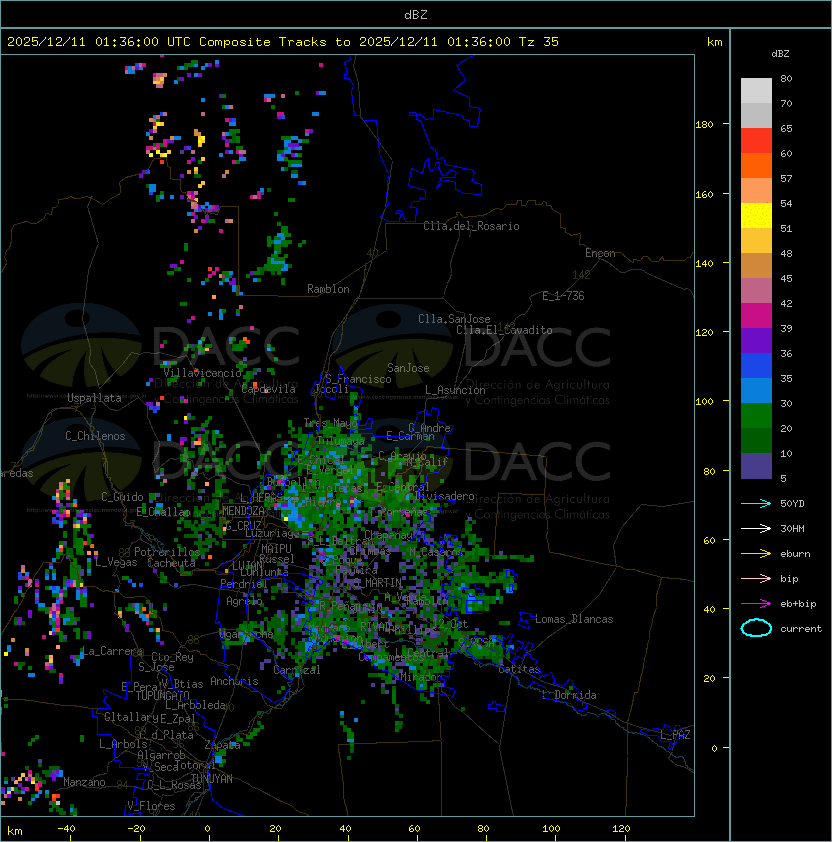The image size is (832, 842).
Task: Click the magenta eb+bip arrow in legend
Action: [756, 604]
